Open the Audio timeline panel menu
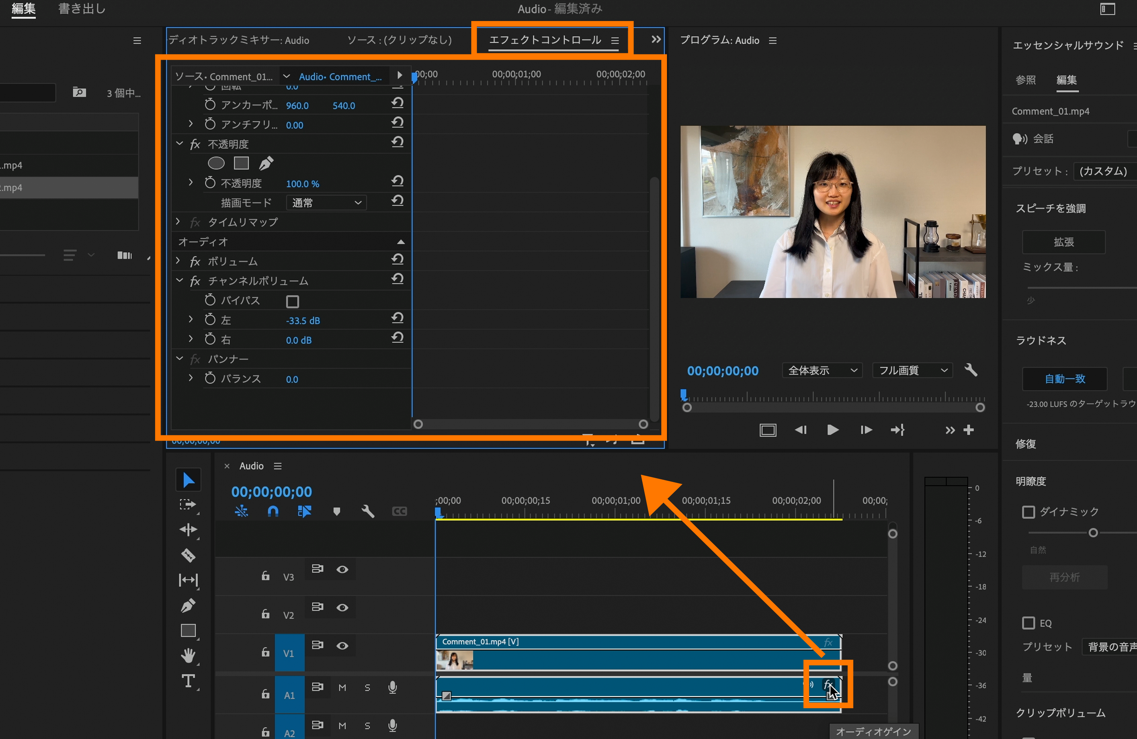This screenshot has height=739, width=1137. pos(278,466)
